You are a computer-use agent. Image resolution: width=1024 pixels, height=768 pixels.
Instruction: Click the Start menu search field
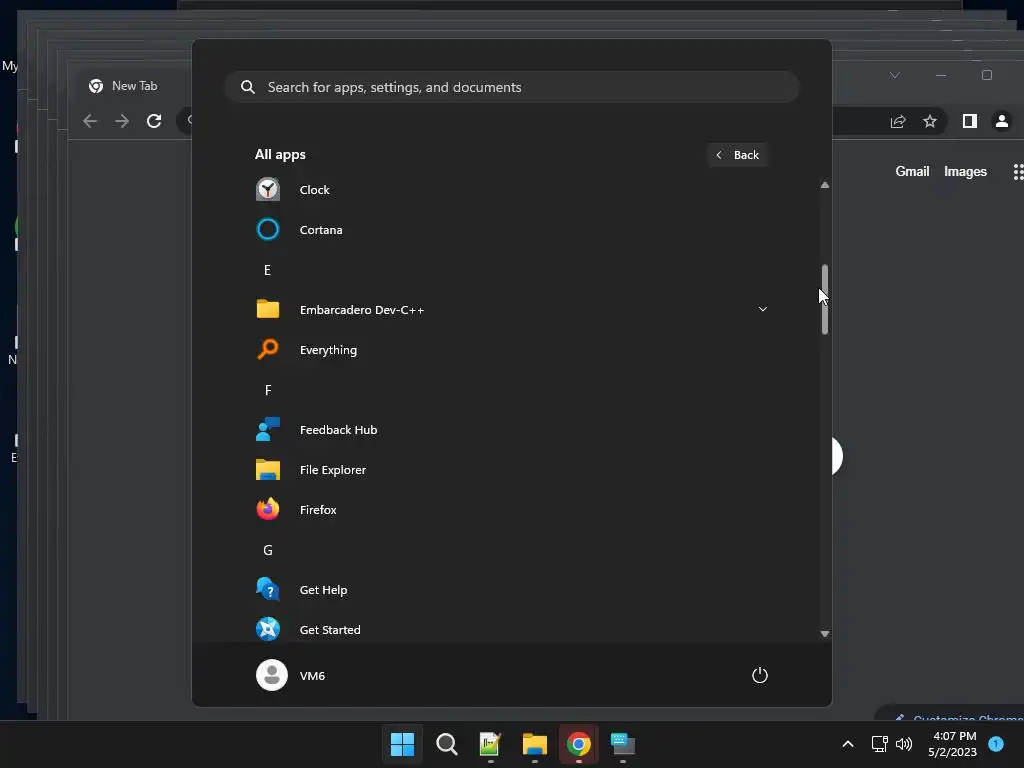(x=512, y=88)
